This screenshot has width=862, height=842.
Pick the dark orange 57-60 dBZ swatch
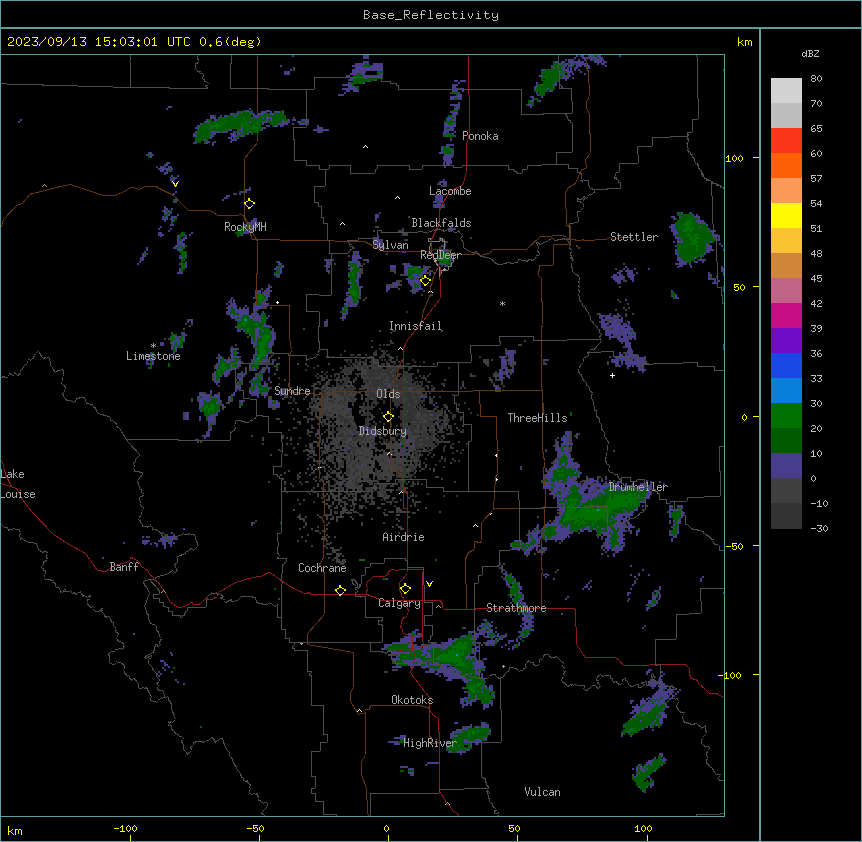click(786, 166)
